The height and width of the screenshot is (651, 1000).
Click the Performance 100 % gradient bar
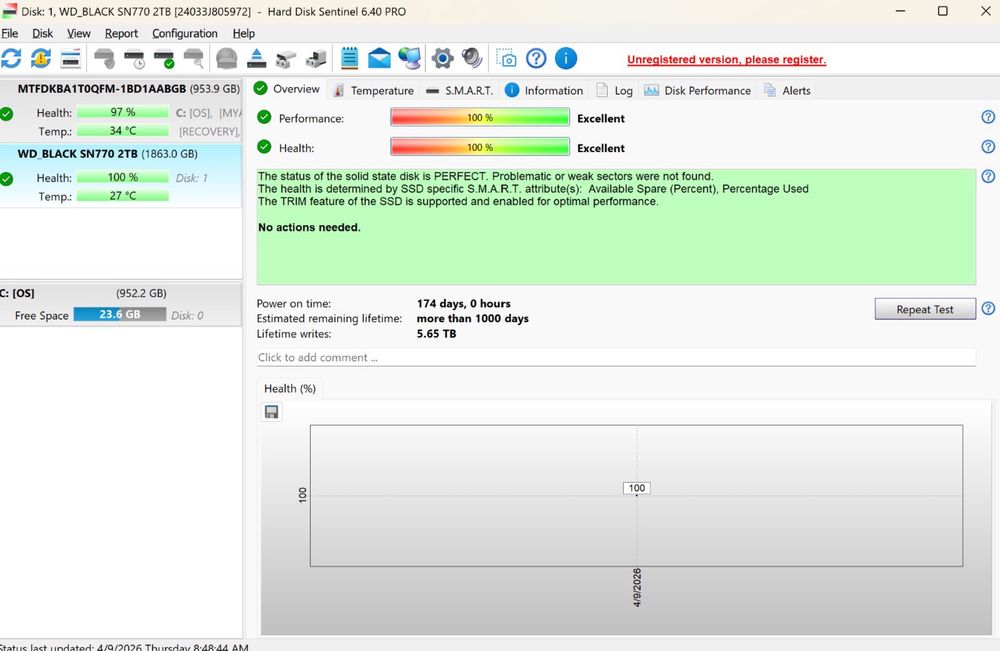click(x=480, y=118)
